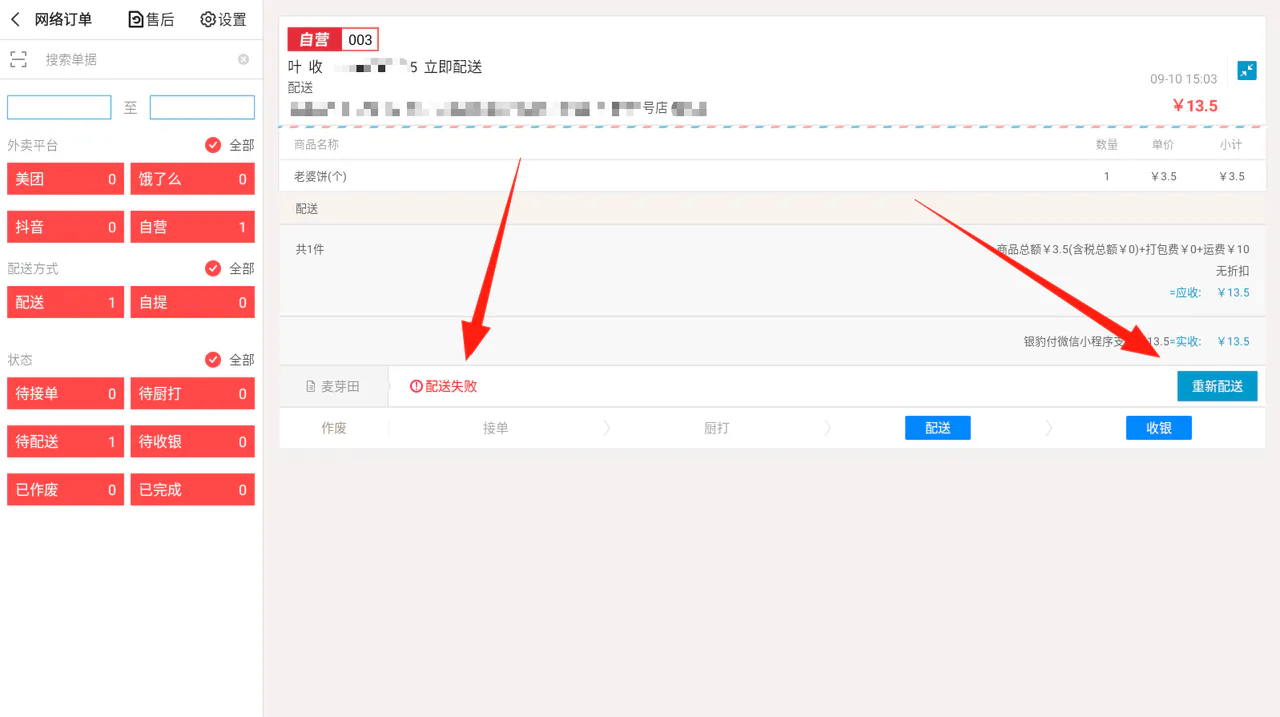The image size is (1280, 717).
Task: Open 设置 gear settings
Action: coord(208,20)
